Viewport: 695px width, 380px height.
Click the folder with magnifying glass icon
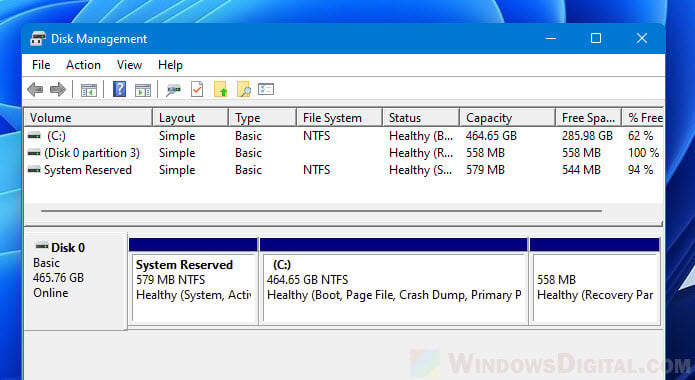(x=244, y=89)
